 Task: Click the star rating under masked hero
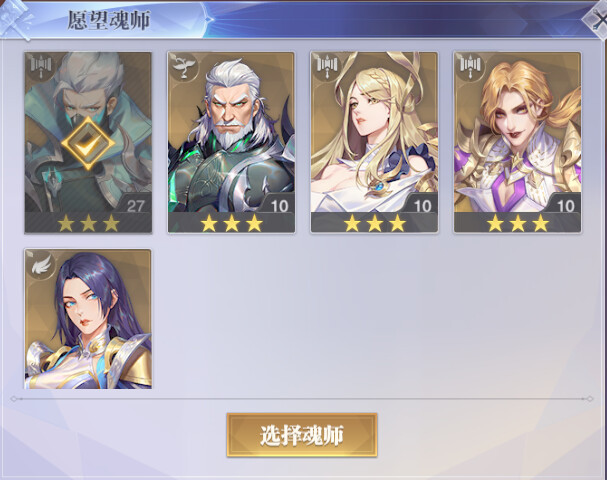[x=88, y=223]
